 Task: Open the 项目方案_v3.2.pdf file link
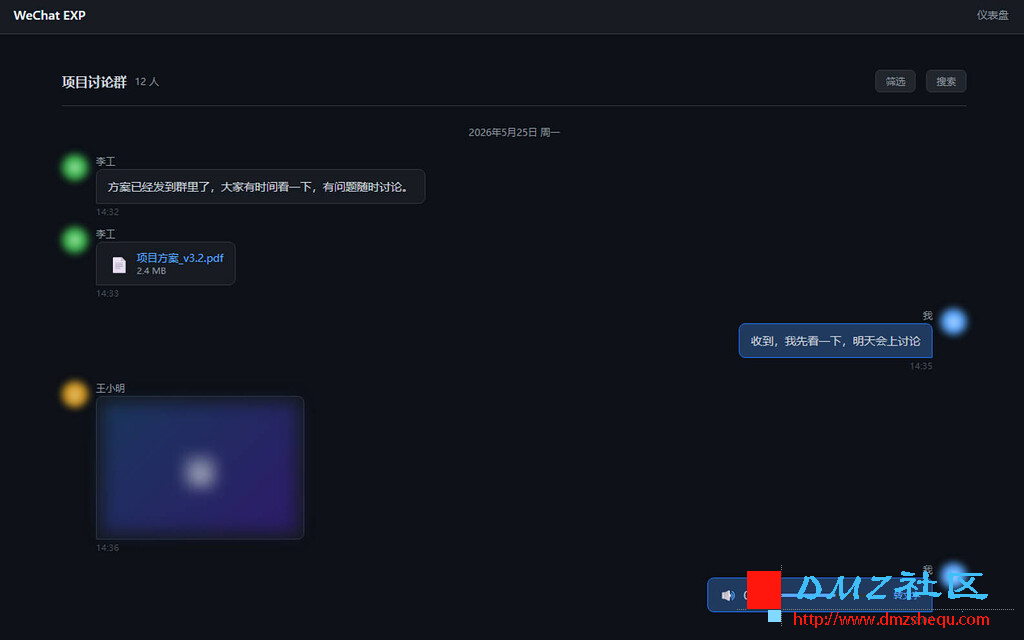coord(180,258)
